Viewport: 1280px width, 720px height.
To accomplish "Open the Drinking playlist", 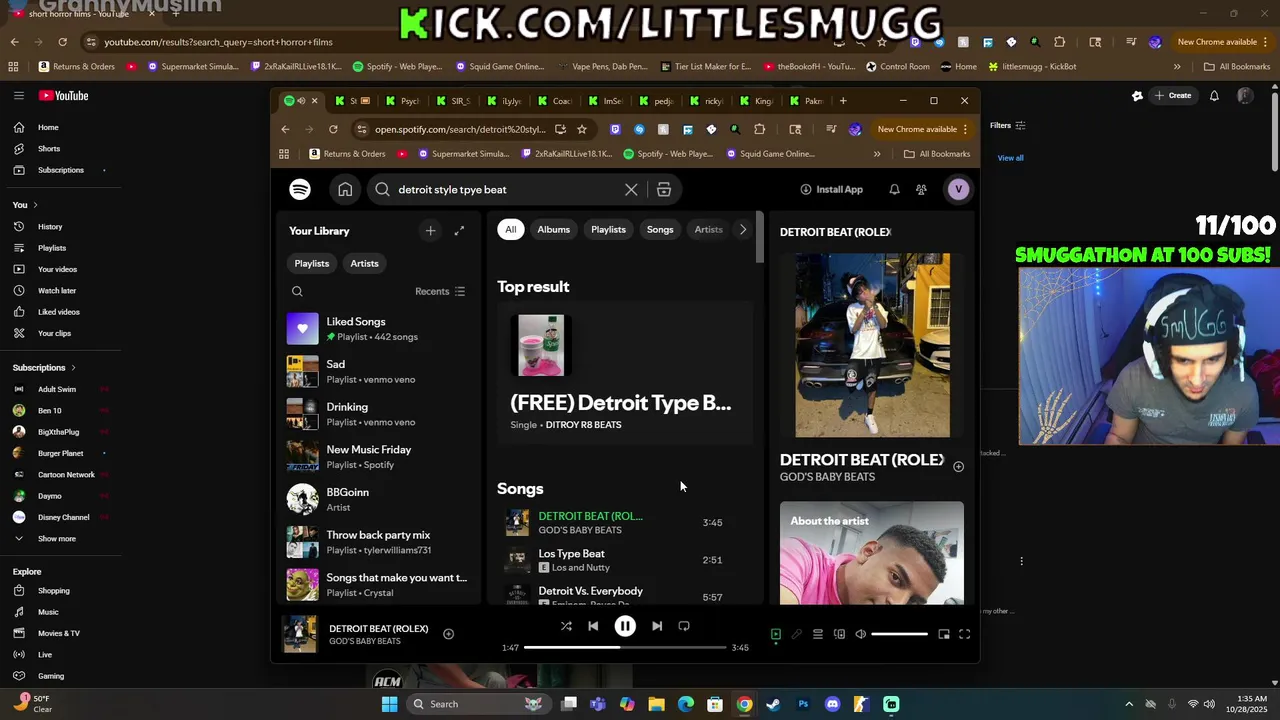I will 378,414.
